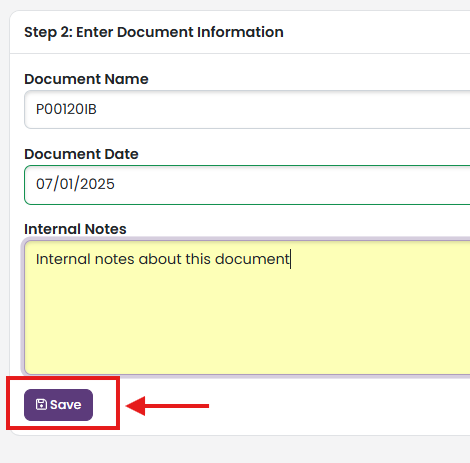470x463 pixels.
Task: Click the Document Date label
Action: tap(81, 154)
